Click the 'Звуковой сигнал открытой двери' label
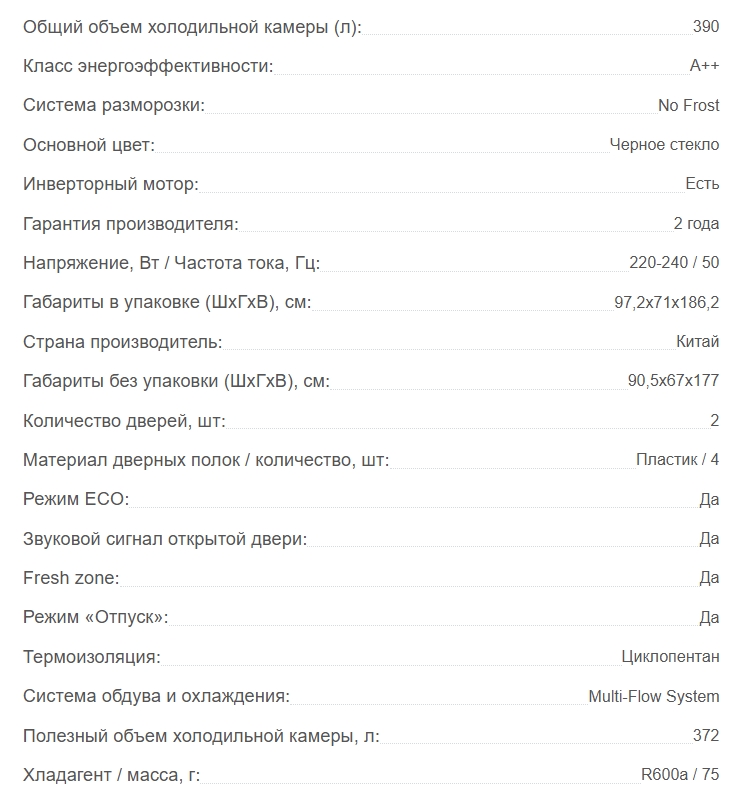The height and width of the screenshot is (795, 738). (x=165, y=538)
